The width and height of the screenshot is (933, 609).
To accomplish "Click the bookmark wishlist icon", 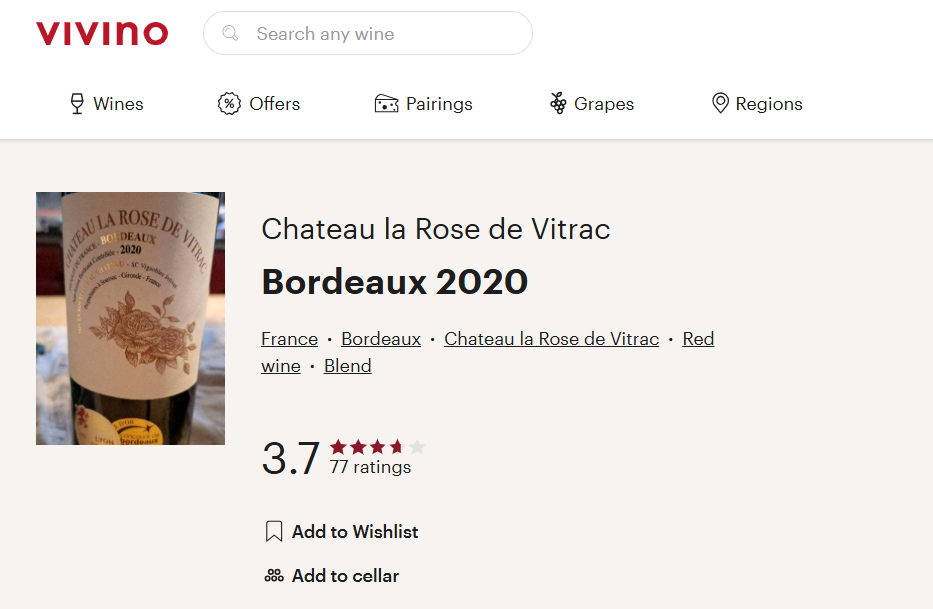I will point(274,532).
